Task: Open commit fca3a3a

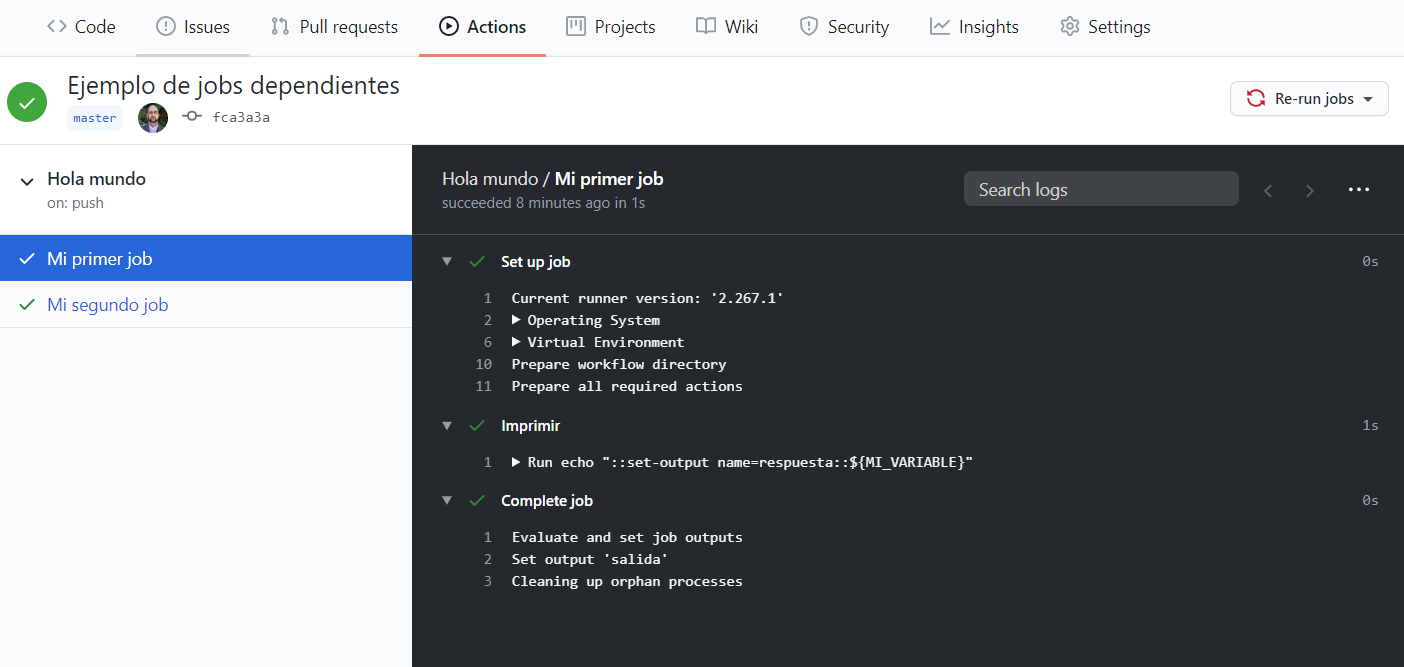Action: pyautogui.click(x=241, y=118)
